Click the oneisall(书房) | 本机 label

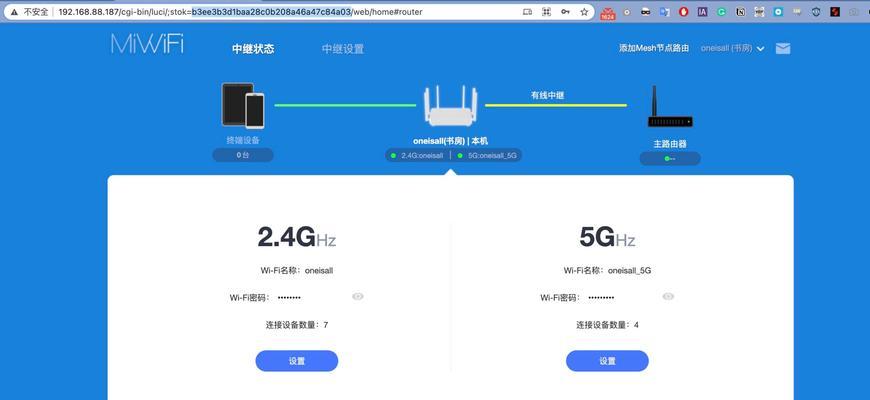pos(451,141)
